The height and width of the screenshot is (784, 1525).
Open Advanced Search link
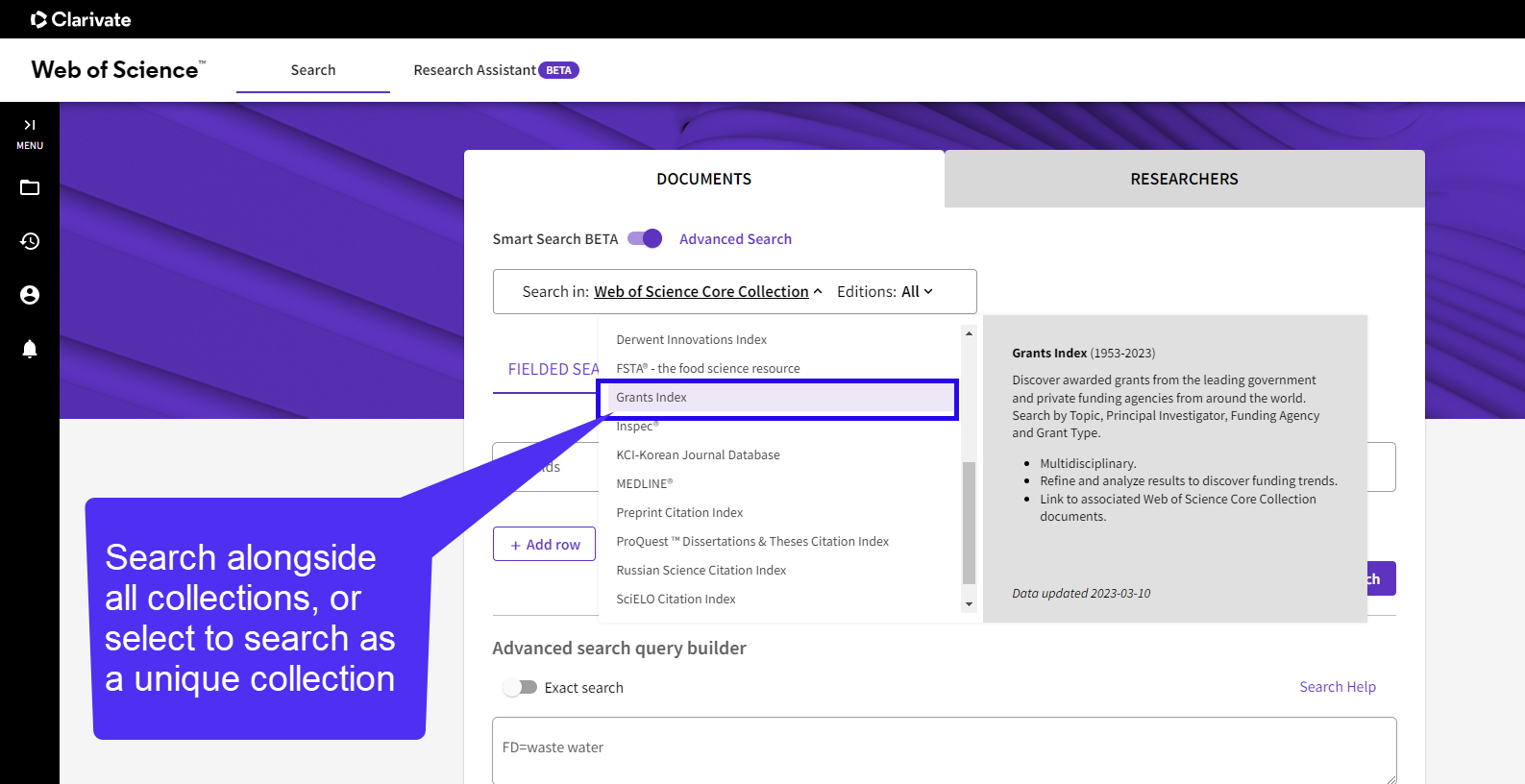[x=735, y=239]
